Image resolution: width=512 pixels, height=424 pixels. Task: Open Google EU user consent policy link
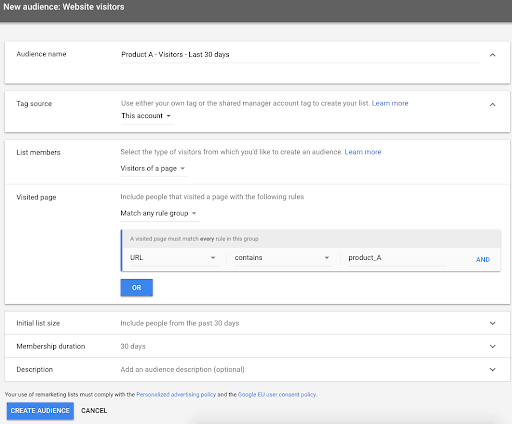(x=277, y=395)
